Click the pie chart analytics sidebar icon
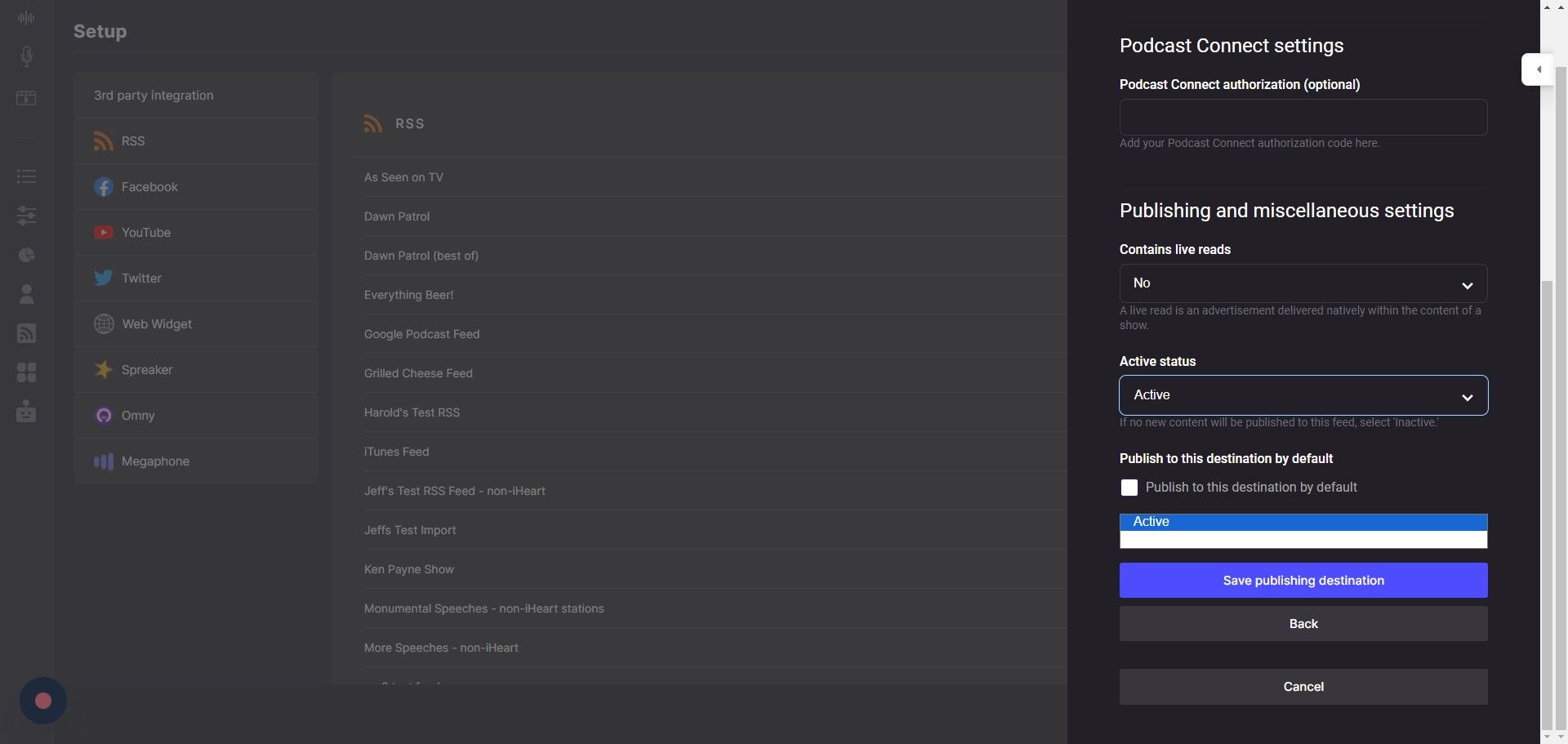 [x=26, y=255]
